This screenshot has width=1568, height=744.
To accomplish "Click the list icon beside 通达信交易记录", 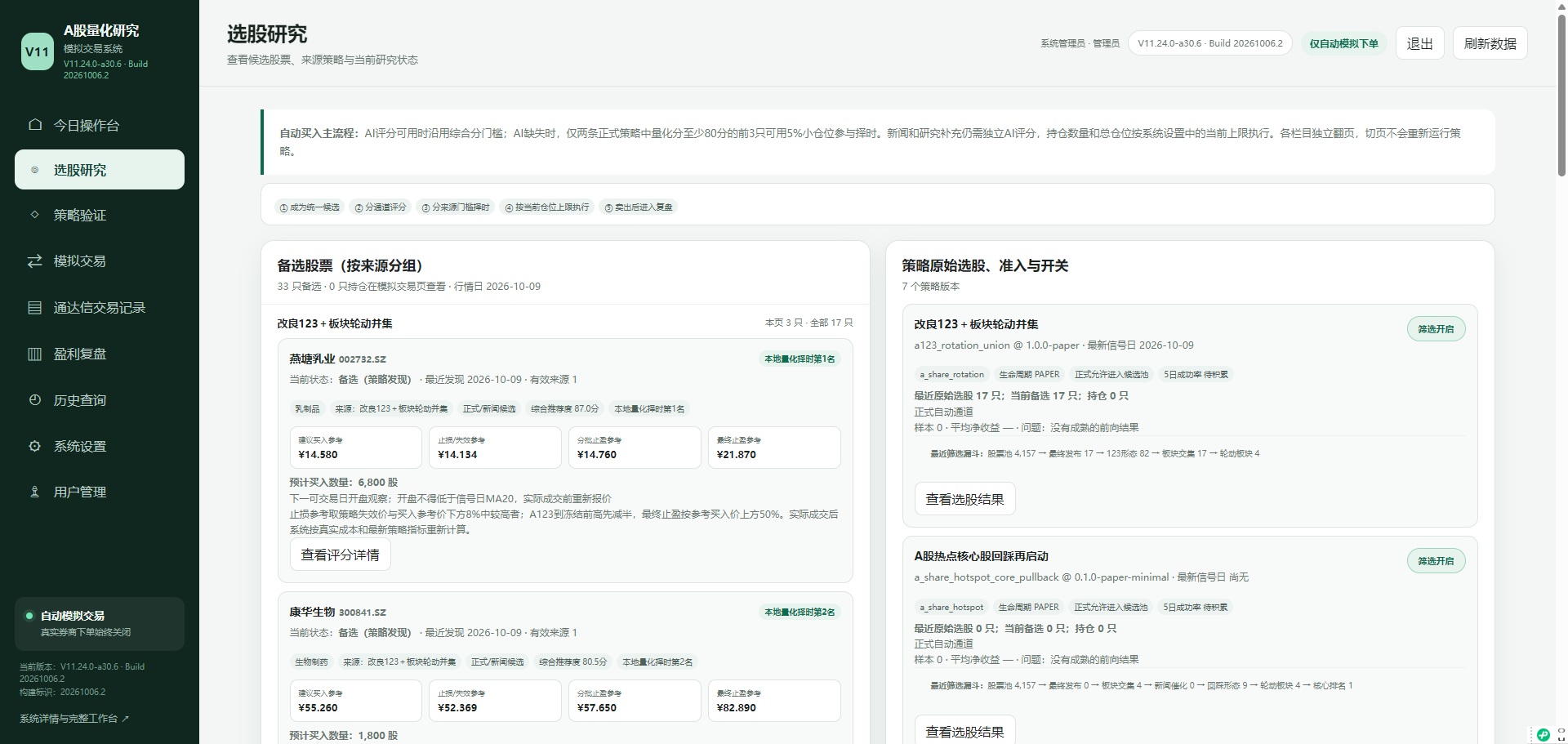I will pyautogui.click(x=35, y=308).
